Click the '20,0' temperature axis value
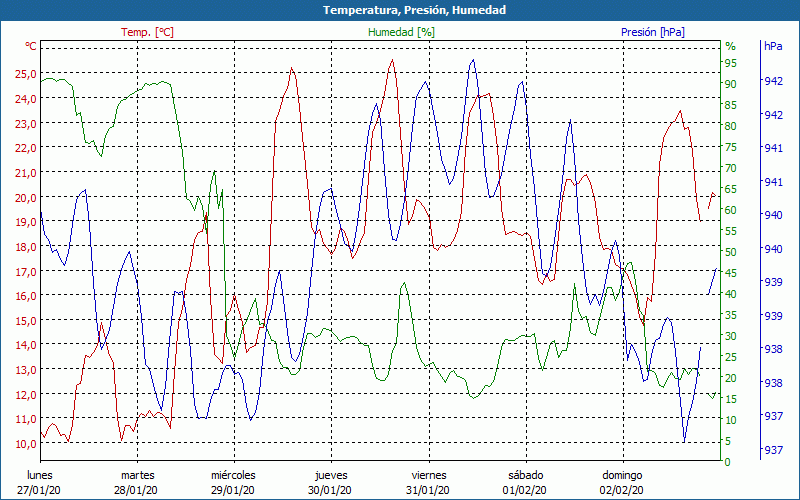Screen dimensions: 800x500 26,197
